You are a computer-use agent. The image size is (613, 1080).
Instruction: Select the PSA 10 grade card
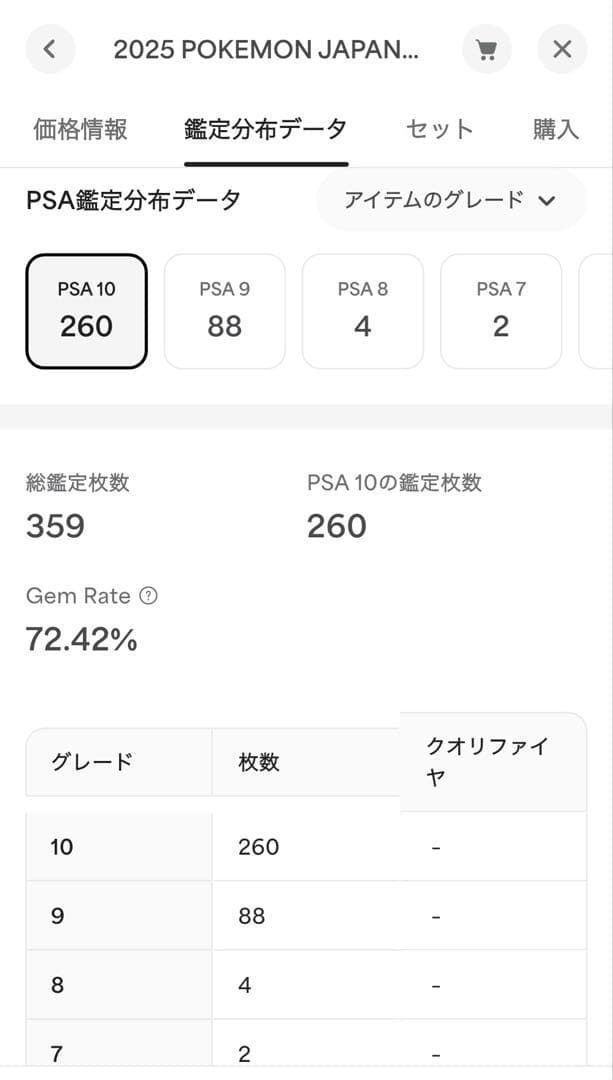[x=85, y=311]
